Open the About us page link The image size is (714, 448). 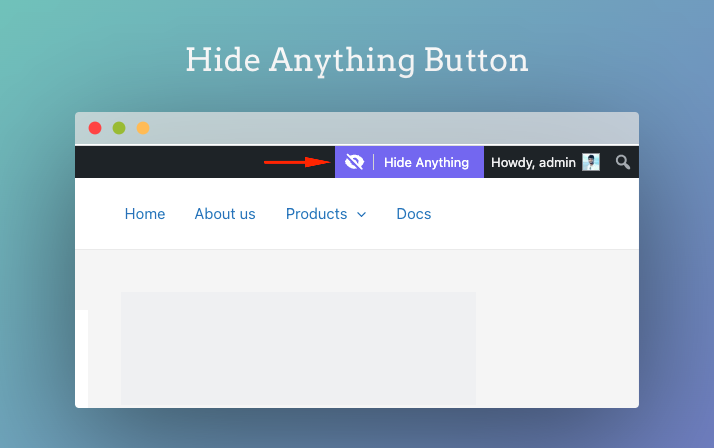click(225, 214)
